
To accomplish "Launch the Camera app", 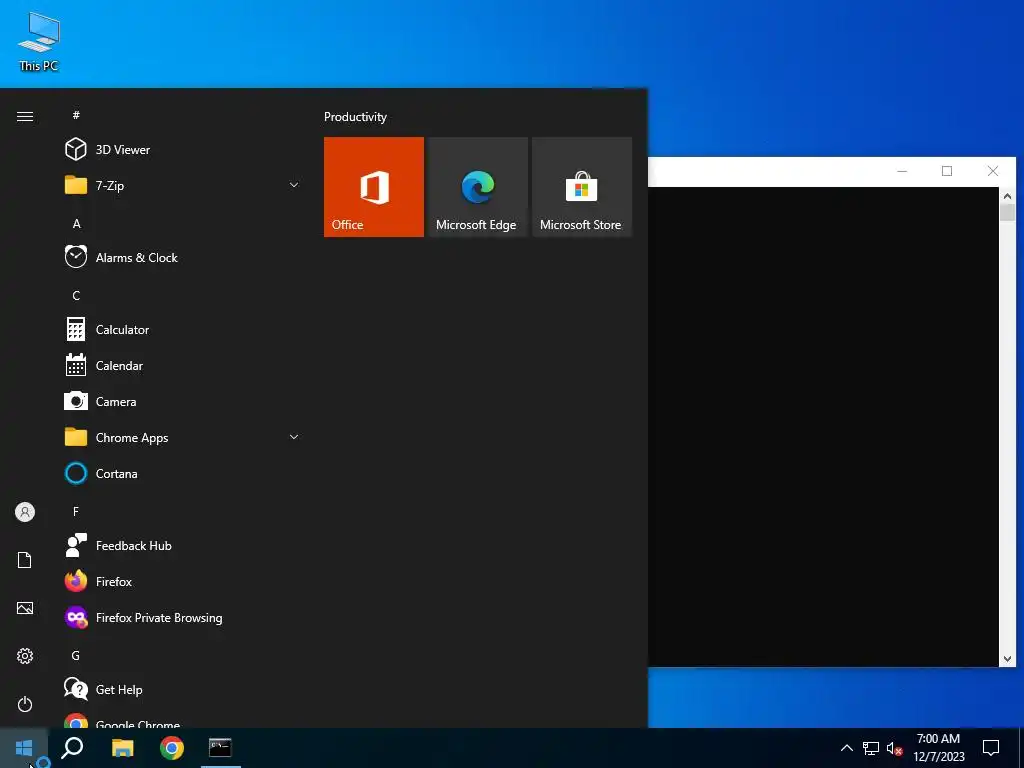I will (x=182, y=401).
